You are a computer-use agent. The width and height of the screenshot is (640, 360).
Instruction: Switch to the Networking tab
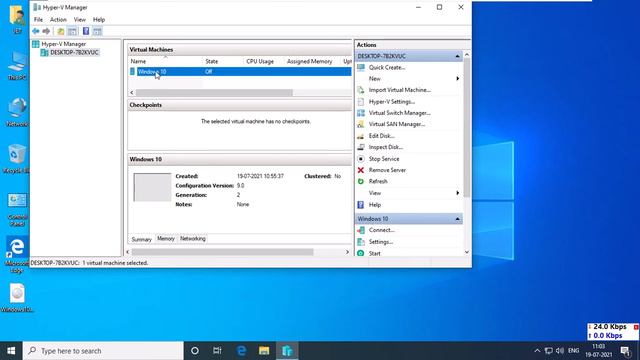point(193,239)
